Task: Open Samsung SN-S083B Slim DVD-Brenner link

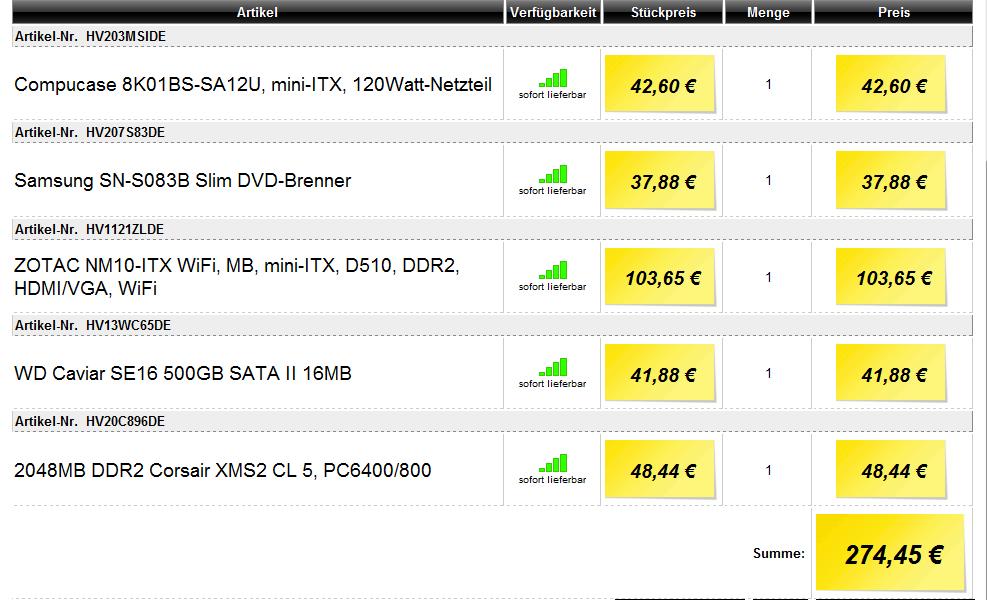Action: 183,181
